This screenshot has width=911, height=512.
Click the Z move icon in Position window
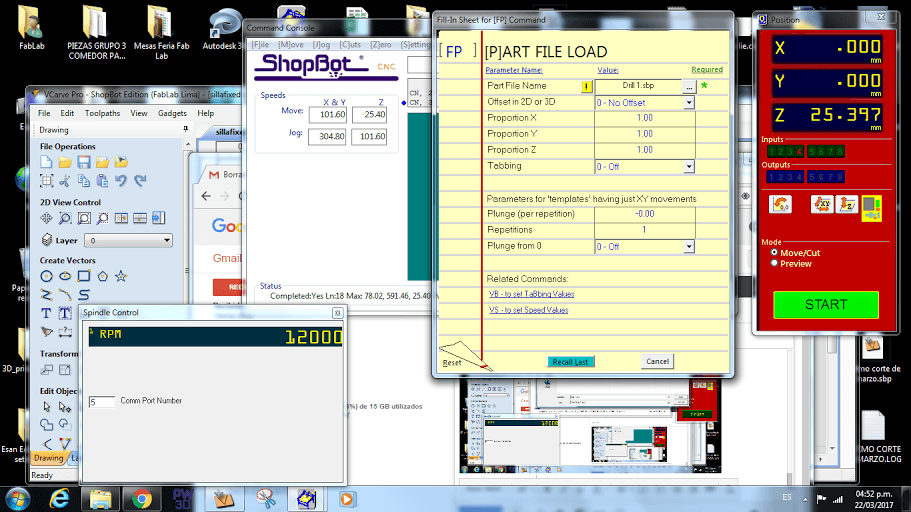coord(847,204)
